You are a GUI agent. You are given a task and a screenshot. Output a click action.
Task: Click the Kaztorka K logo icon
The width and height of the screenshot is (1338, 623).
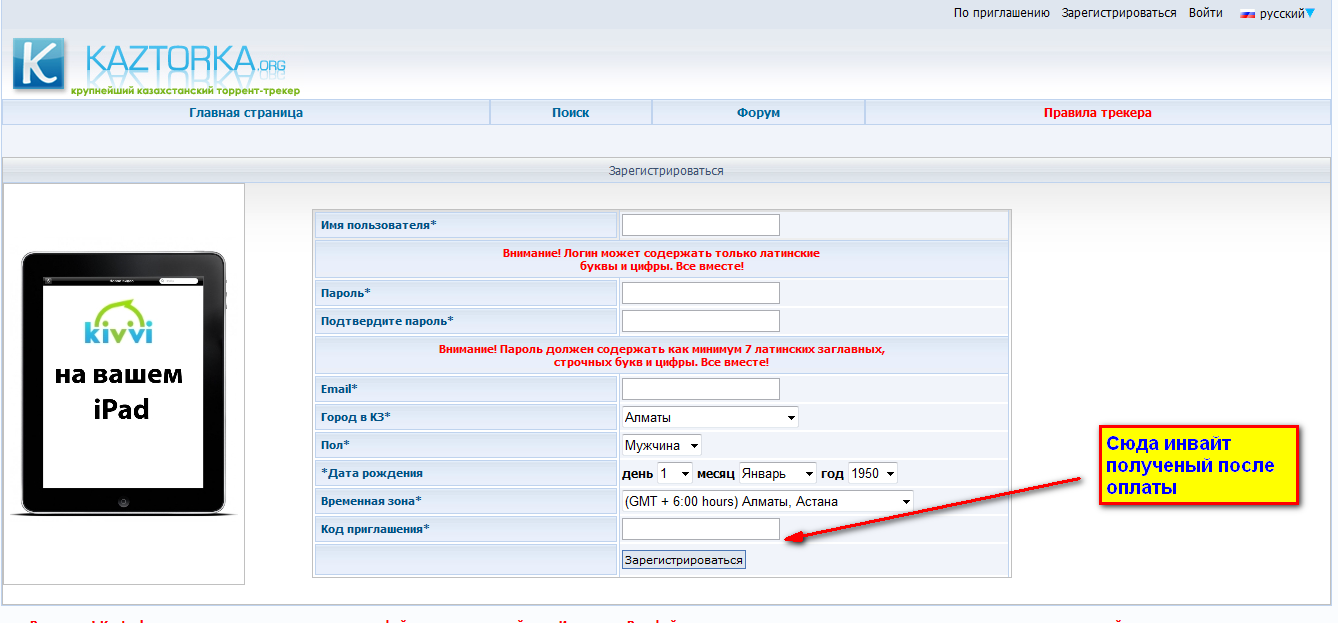click(39, 64)
